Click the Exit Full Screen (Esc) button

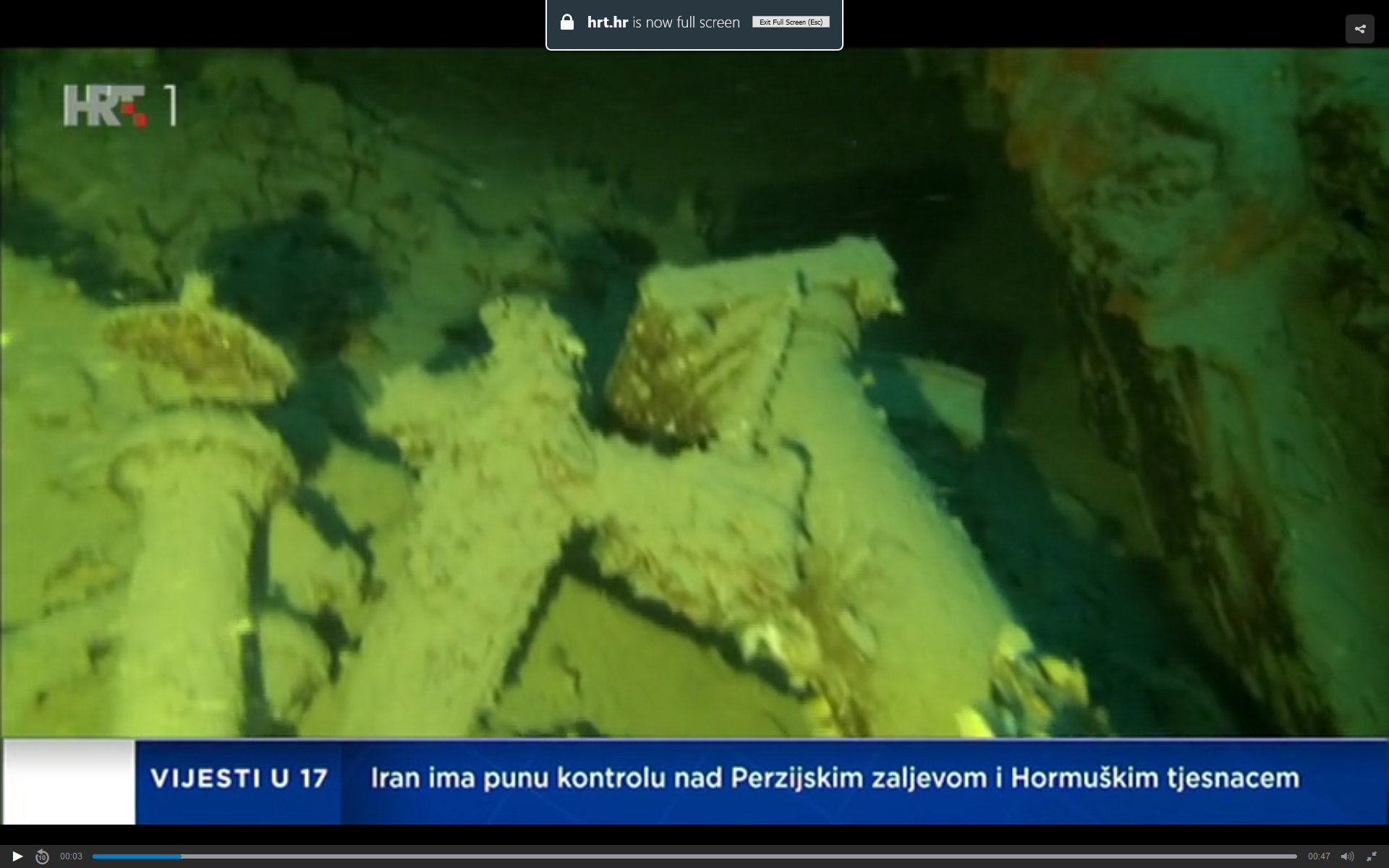(x=791, y=22)
